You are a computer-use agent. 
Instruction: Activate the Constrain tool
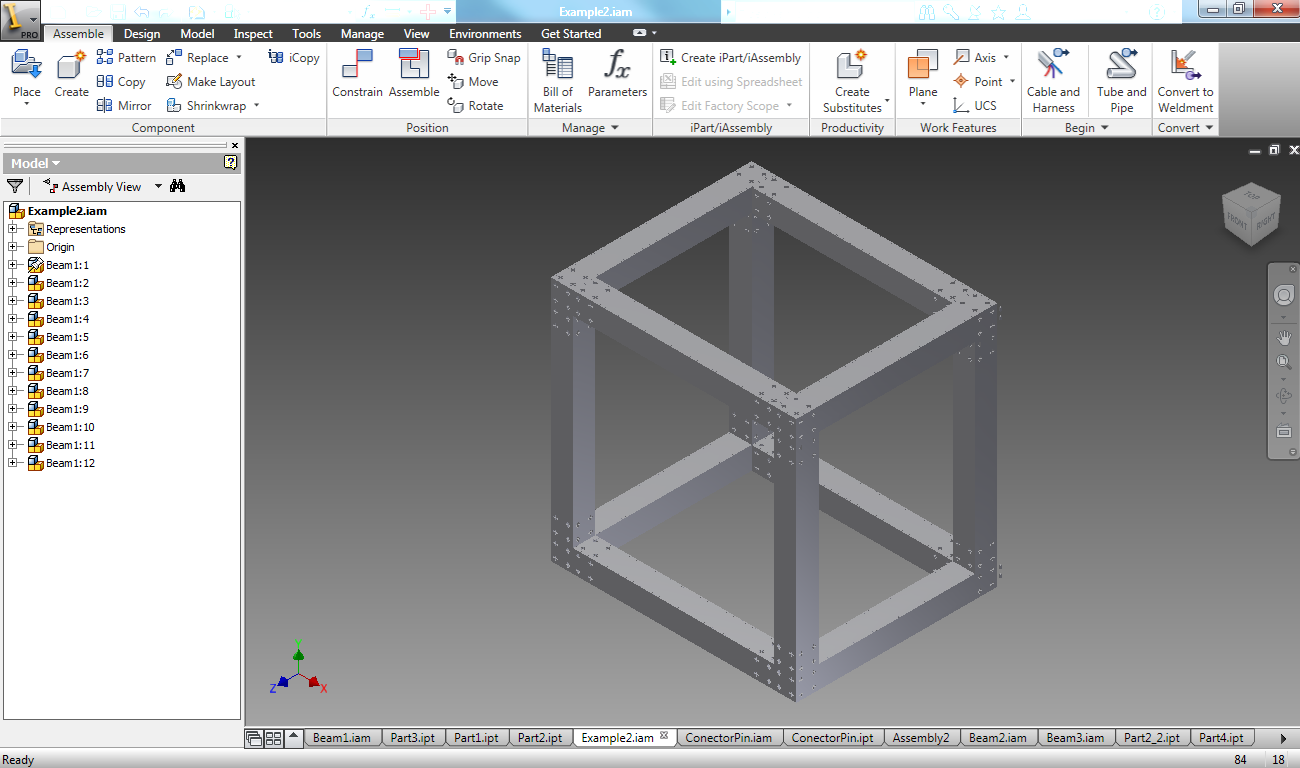pyautogui.click(x=357, y=75)
